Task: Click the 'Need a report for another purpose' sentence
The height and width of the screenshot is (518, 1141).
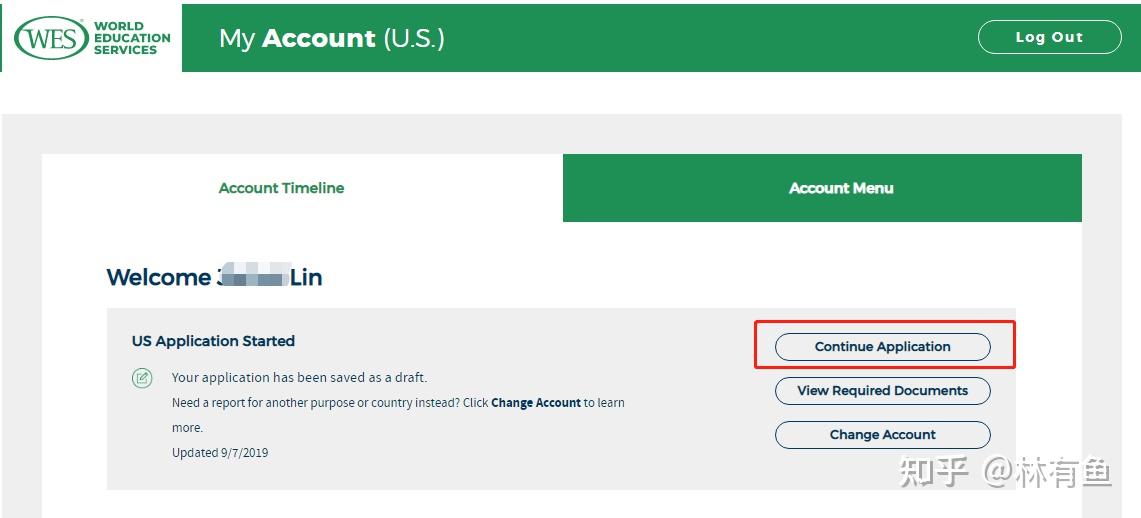Action: [x=330, y=403]
